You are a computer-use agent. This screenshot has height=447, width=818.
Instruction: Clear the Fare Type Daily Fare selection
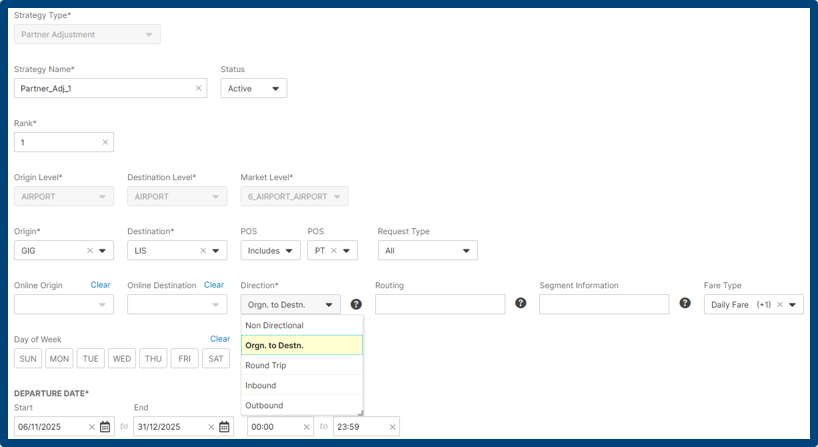point(780,305)
